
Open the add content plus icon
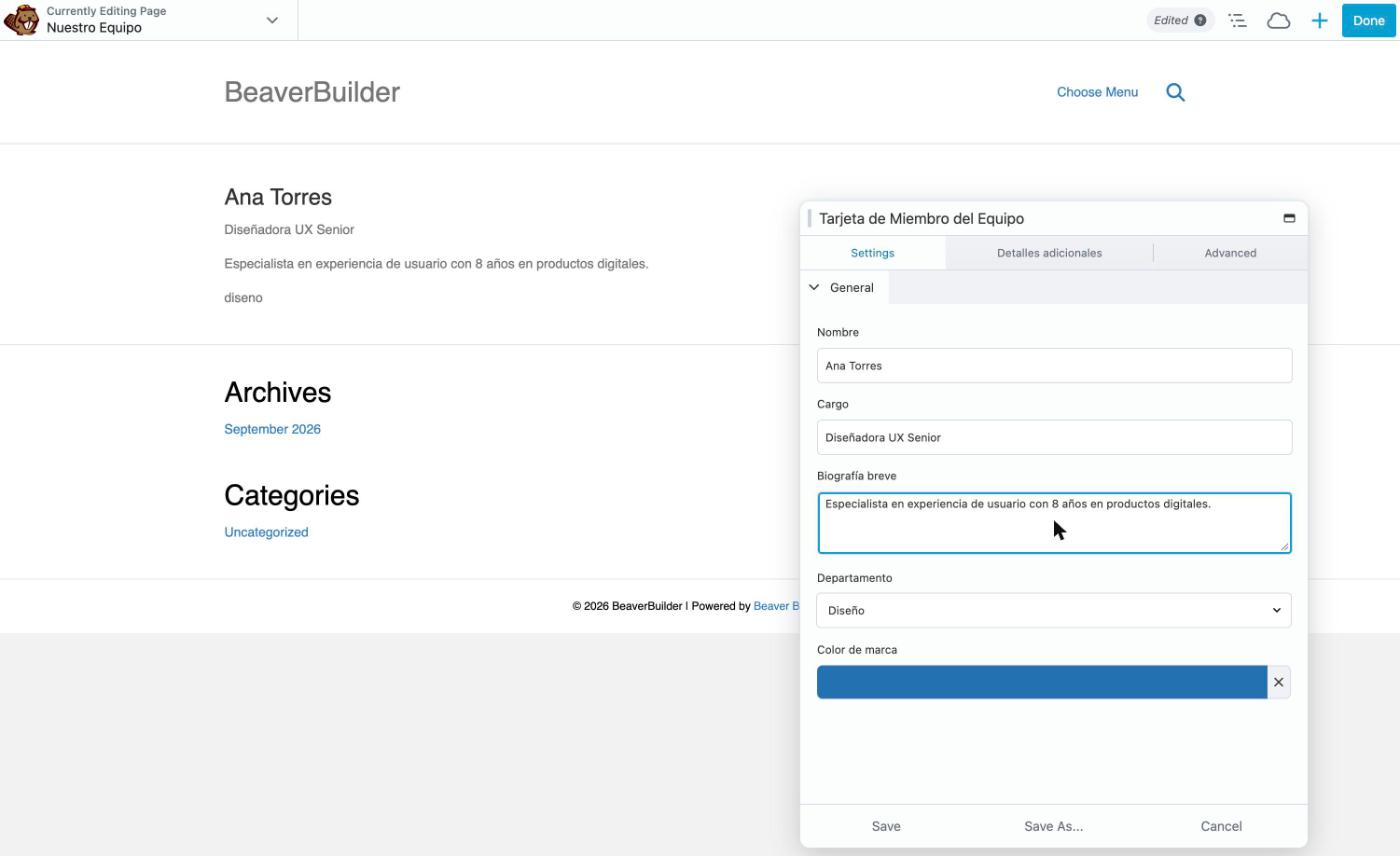point(1320,20)
